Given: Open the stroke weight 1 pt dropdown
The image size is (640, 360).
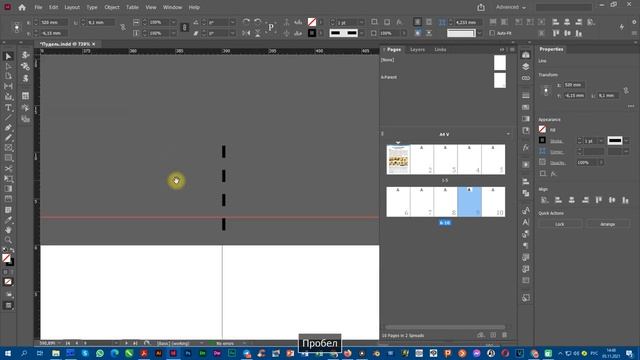Looking at the screenshot, I should tap(362, 22).
